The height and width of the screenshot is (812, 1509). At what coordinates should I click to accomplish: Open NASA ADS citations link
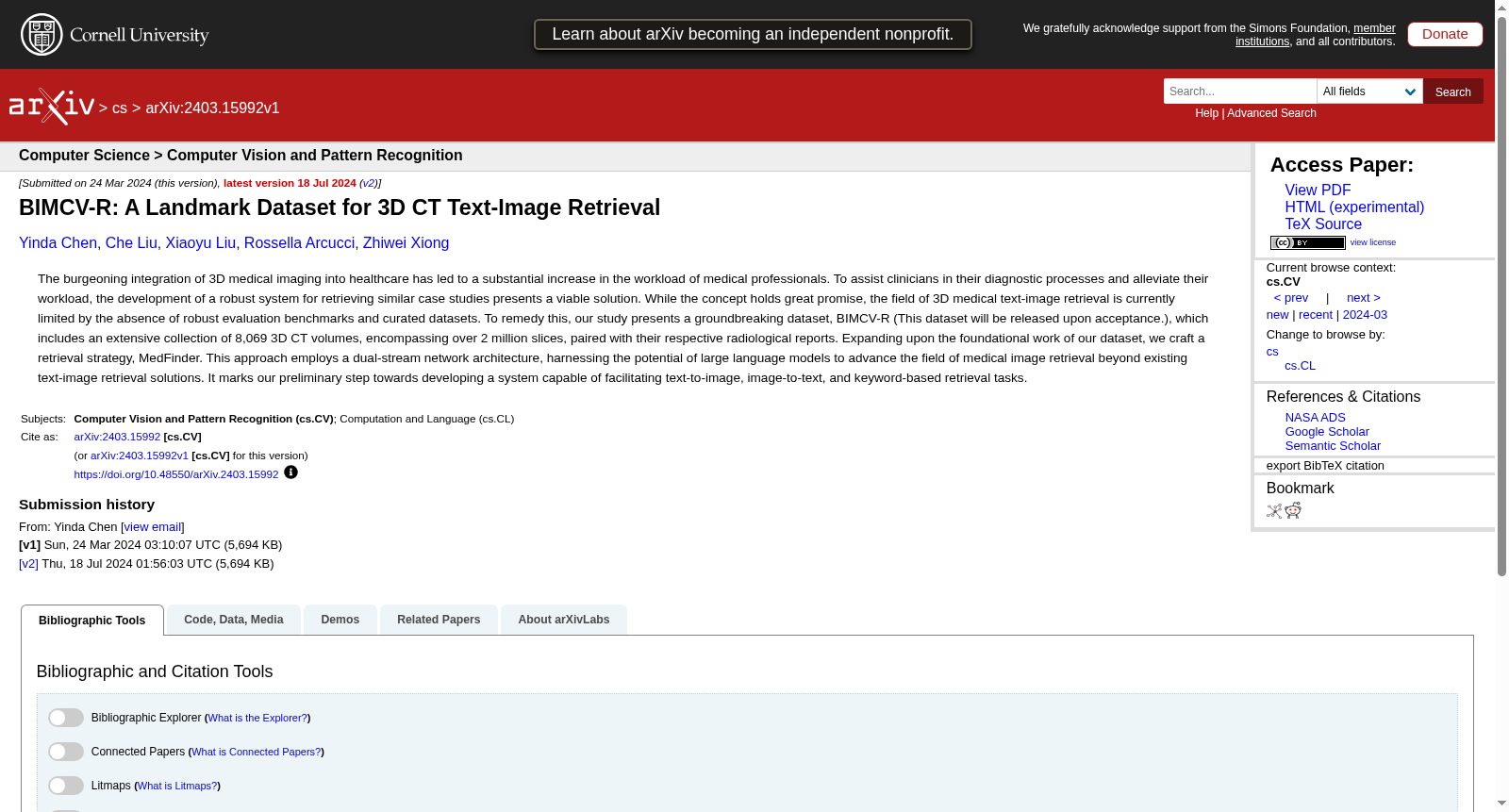point(1315,418)
